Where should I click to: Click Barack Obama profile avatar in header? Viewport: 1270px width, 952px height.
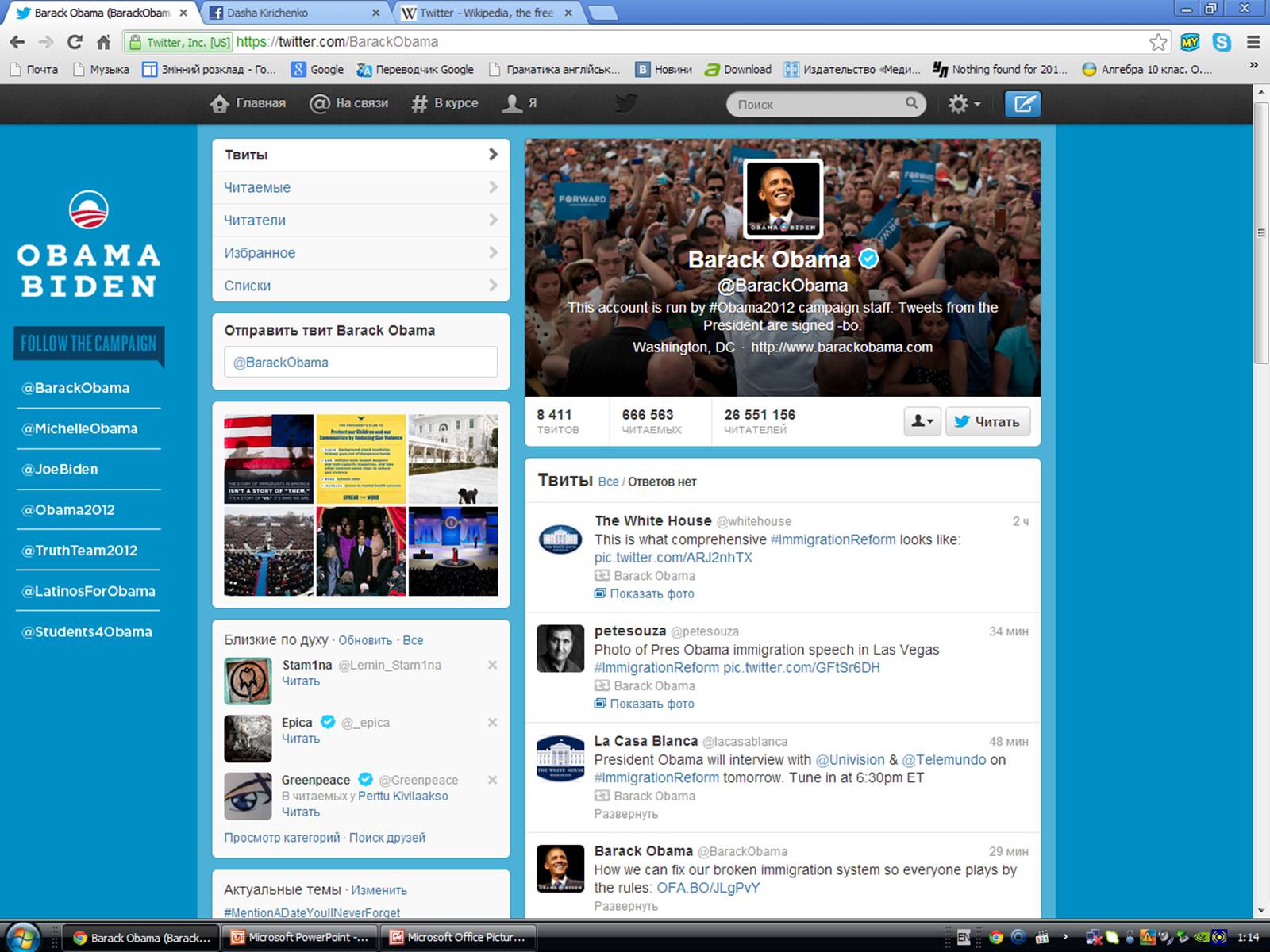(x=783, y=199)
